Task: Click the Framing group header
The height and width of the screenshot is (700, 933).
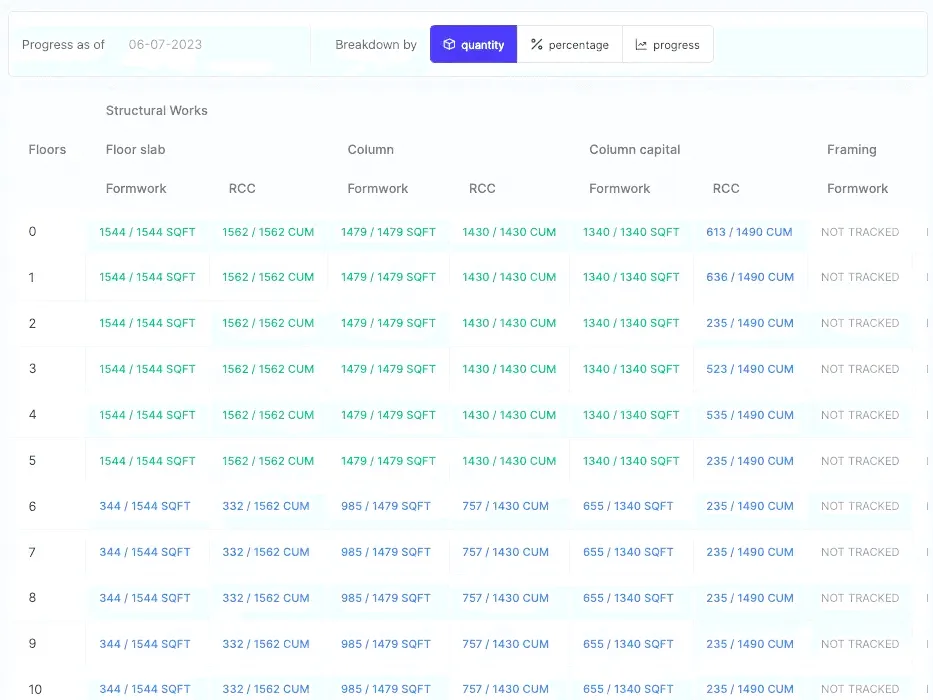Action: [x=852, y=150]
